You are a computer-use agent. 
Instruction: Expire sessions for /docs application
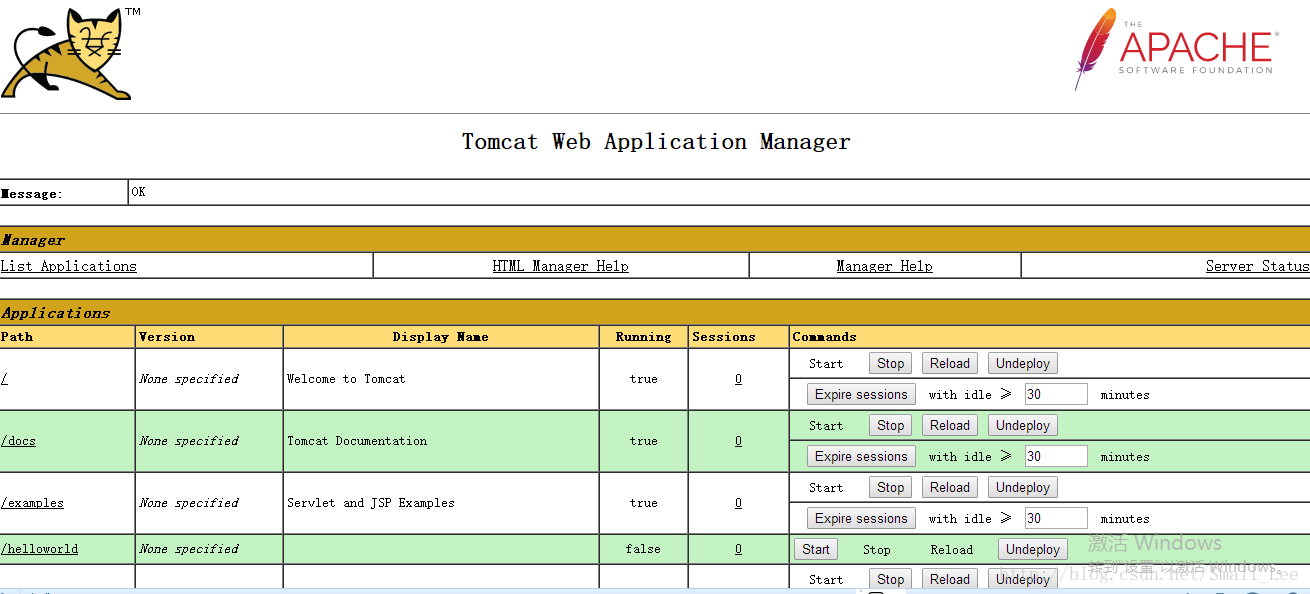(861, 457)
